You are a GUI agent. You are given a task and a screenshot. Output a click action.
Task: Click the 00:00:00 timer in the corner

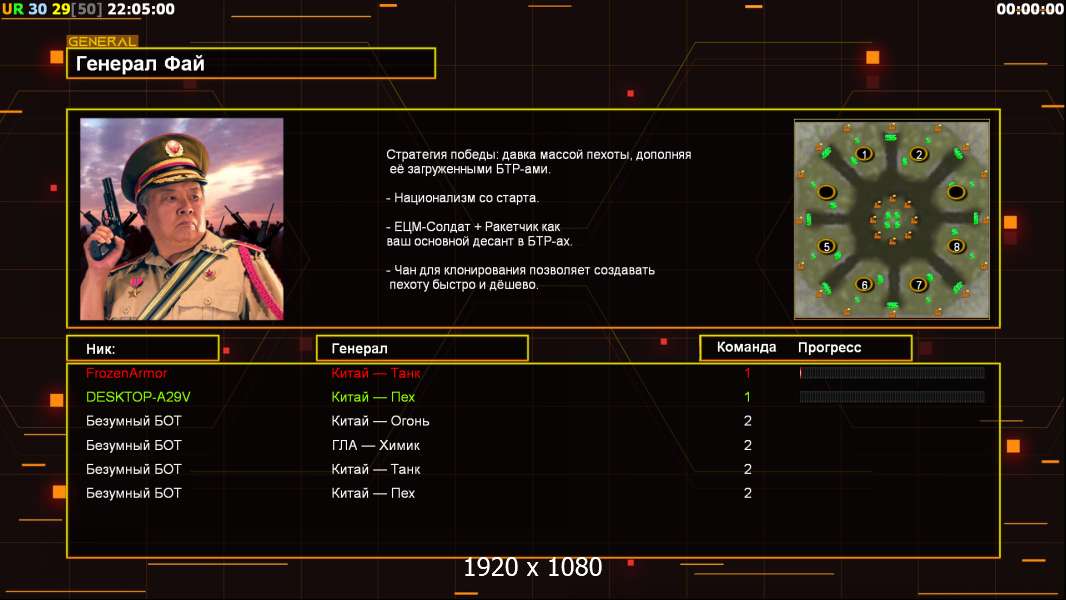click(1029, 9)
